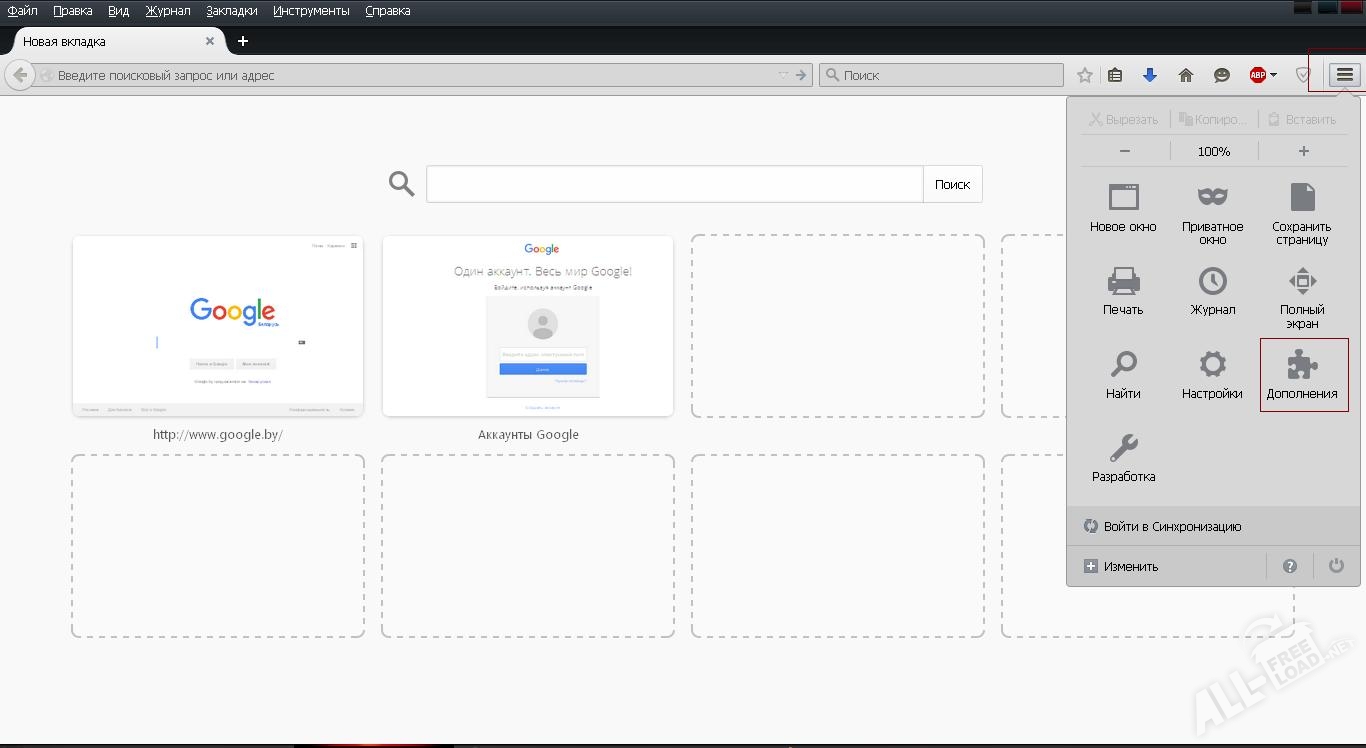The image size is (1366, 748).
Task: Click the Поиск button on page
Action: tap(952, 184)
